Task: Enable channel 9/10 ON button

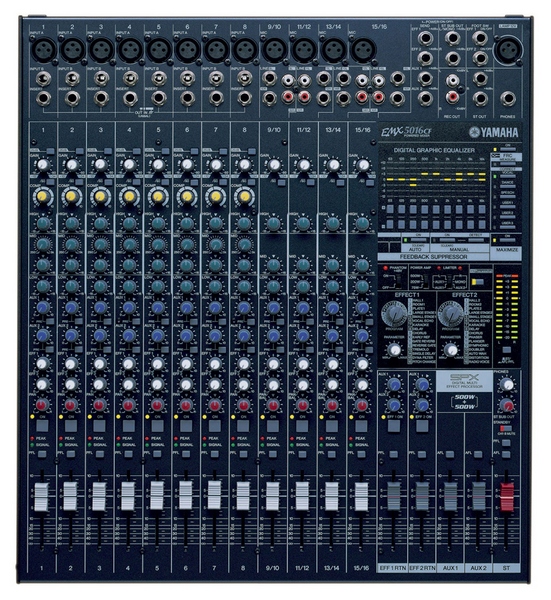Action: [x=273, y=426]
